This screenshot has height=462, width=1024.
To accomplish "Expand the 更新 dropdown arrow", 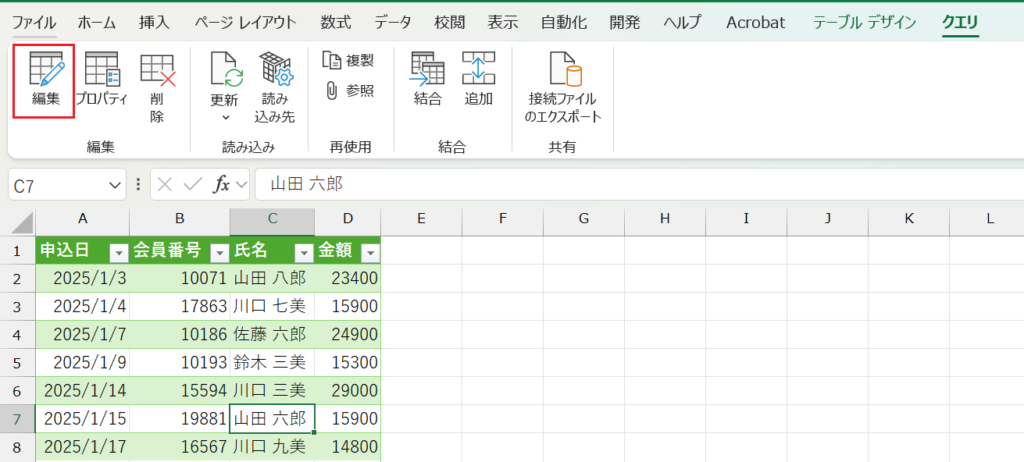I will tap(226, 118).
